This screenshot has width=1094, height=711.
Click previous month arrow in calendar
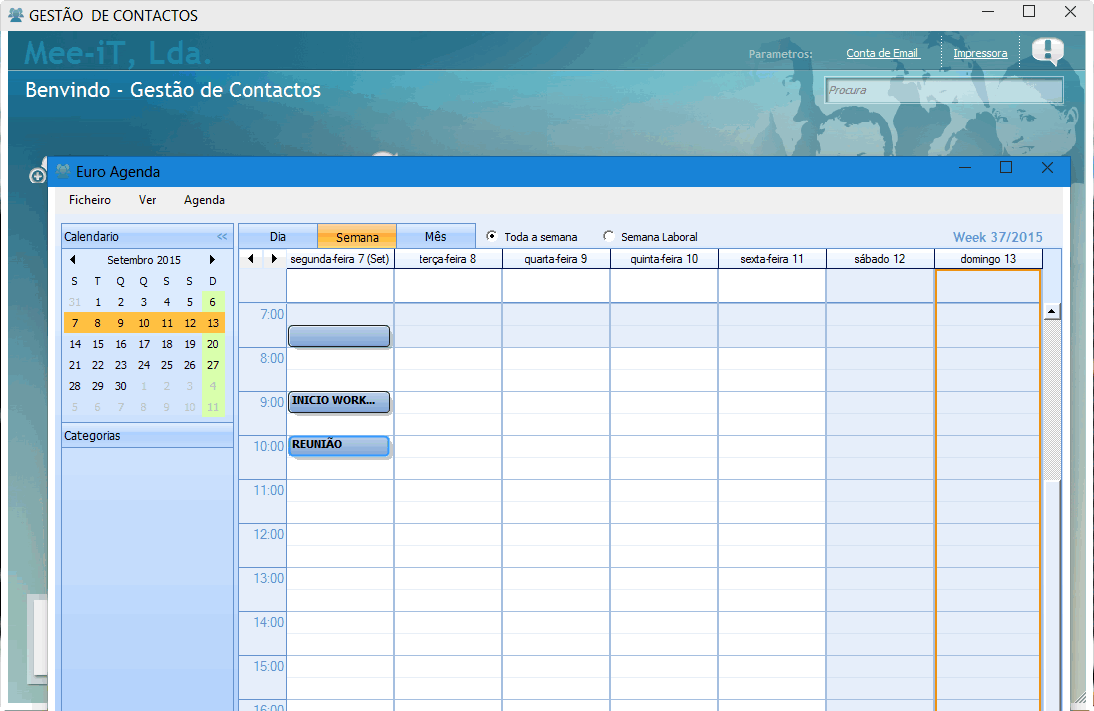tap(72, 260)
